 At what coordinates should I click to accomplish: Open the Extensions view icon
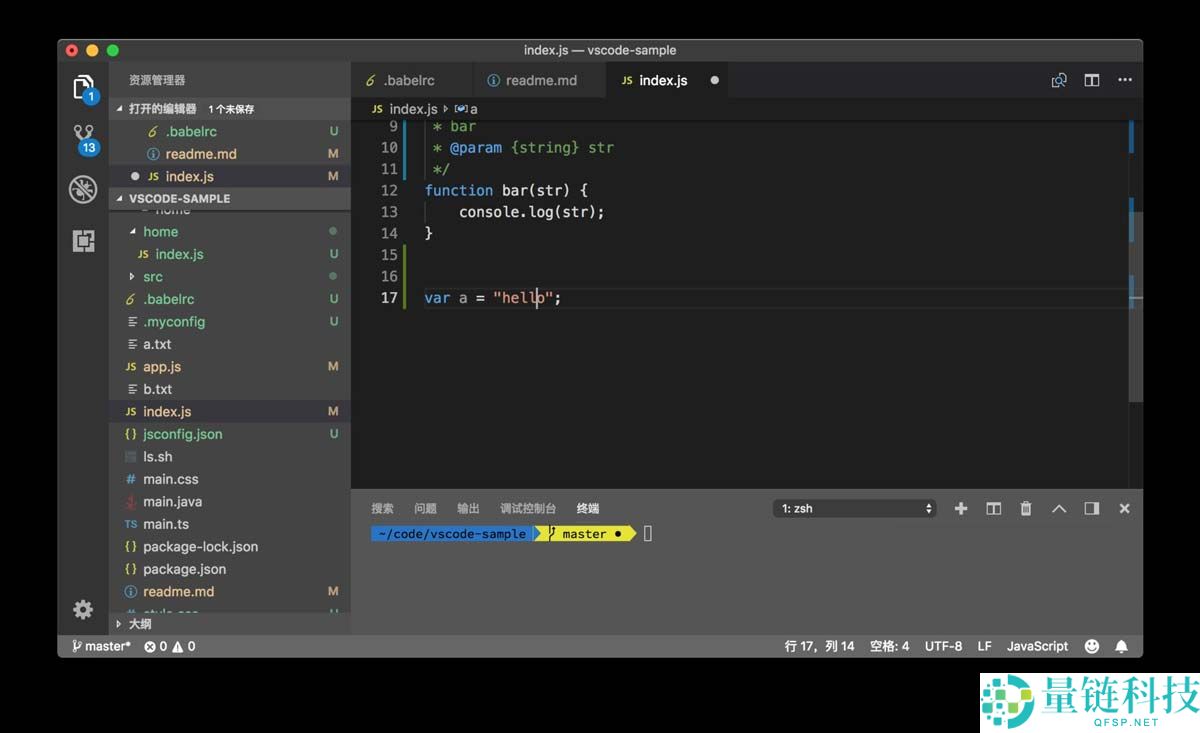(83, 241)
